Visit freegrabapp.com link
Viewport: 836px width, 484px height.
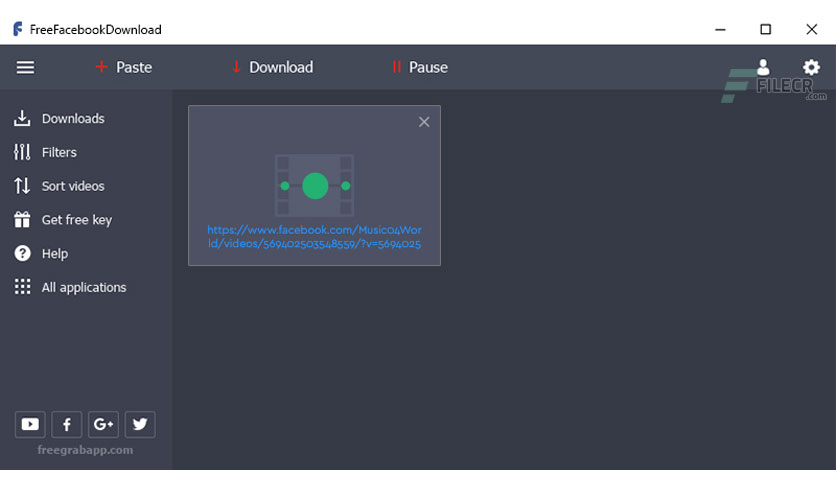point(85,450)
